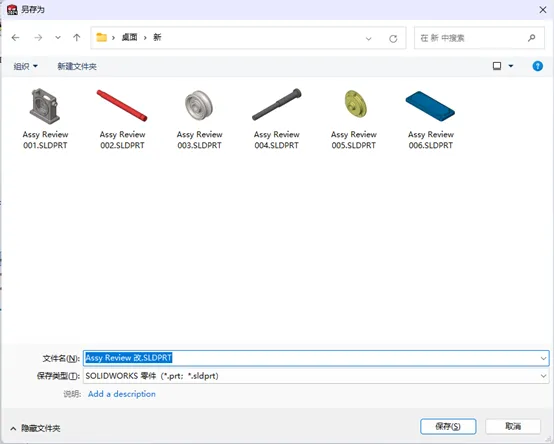Screen dimensions: 554x444
Task: Select the blue plate Assy Review 006.SLDPRT
Action: click(x=431, y=119)
